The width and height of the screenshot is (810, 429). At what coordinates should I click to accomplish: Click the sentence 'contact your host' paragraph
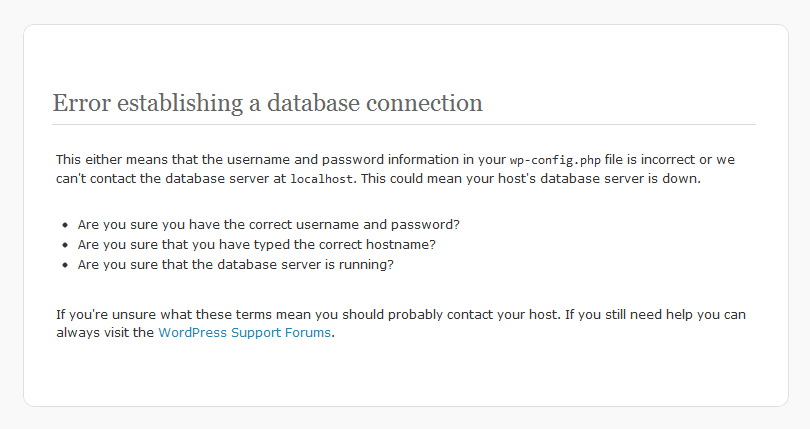click(400, 324)
